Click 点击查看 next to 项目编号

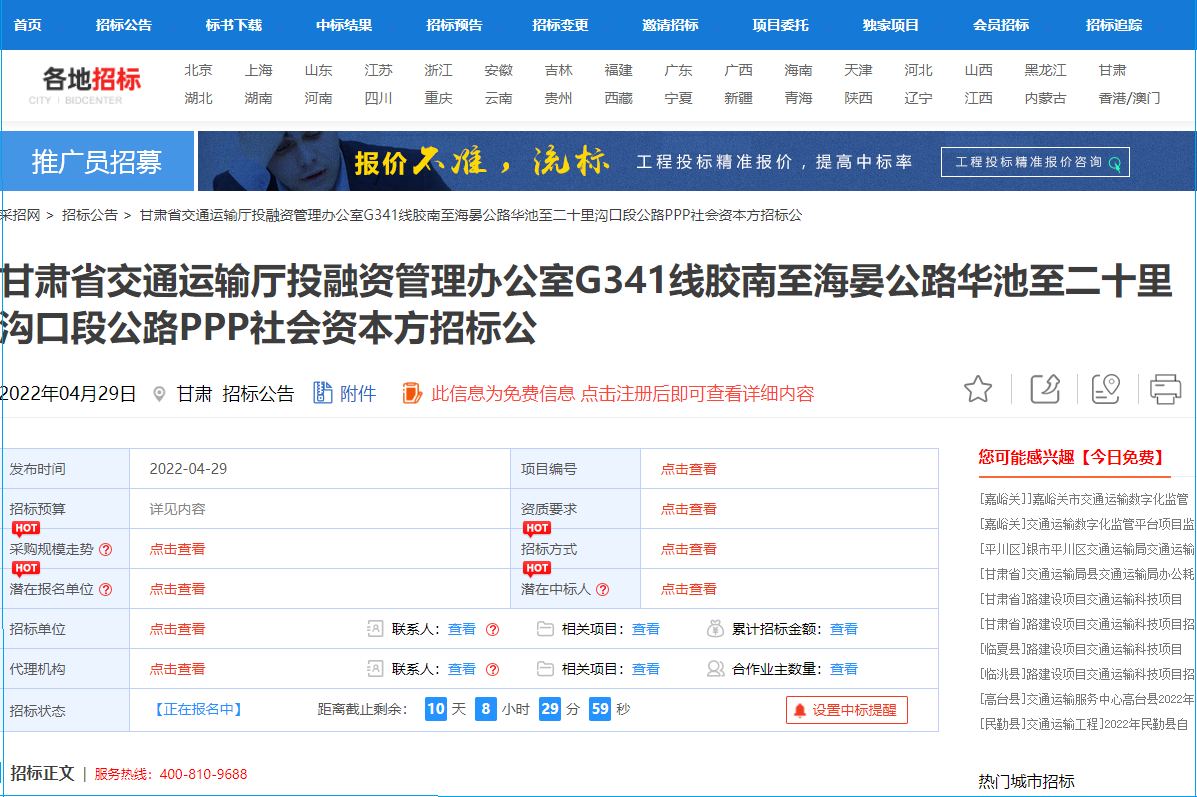point(688,469)
